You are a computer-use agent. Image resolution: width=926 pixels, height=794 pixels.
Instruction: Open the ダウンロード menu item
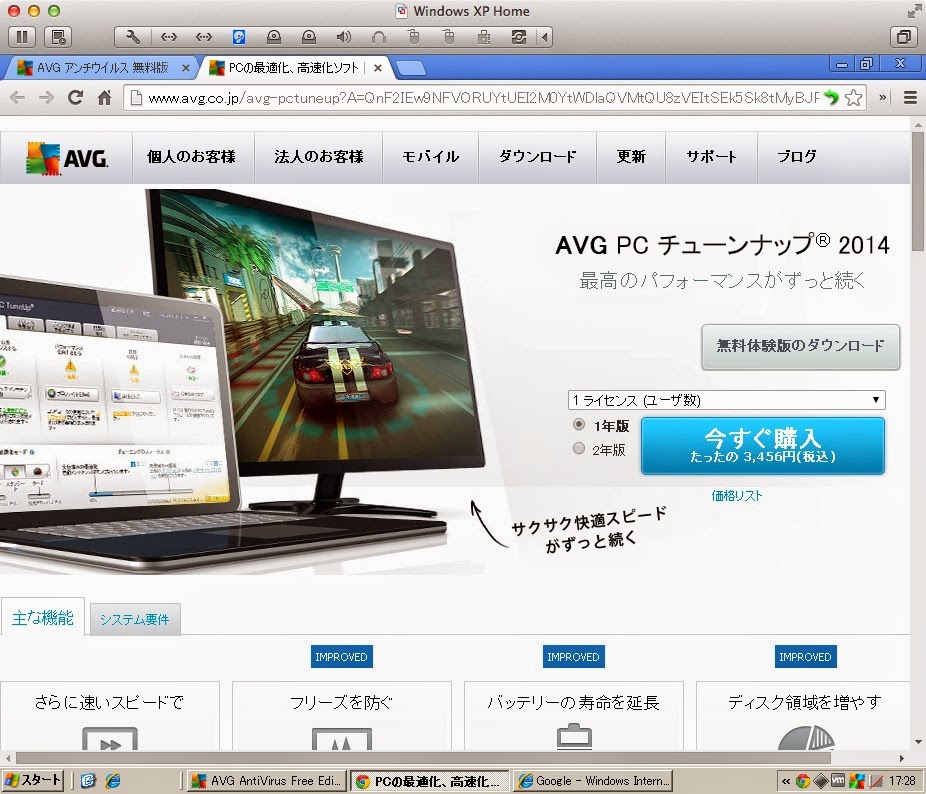tap(537, 157)
